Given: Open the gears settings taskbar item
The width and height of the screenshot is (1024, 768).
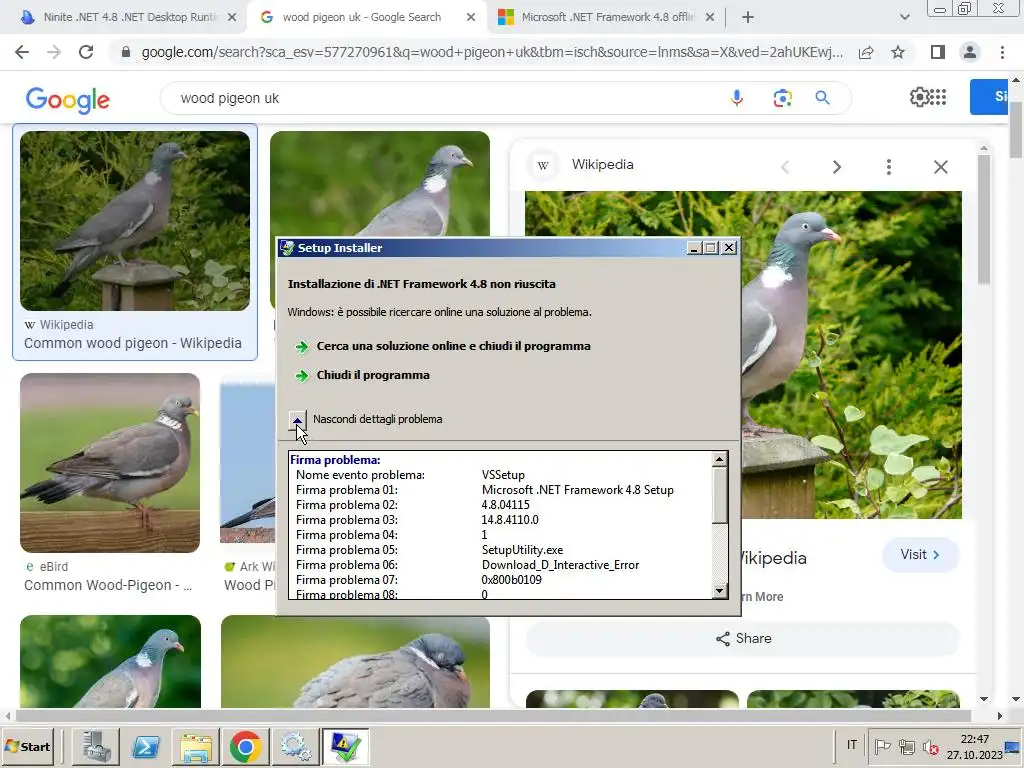Looking at the screenshot, I should 295,746.
